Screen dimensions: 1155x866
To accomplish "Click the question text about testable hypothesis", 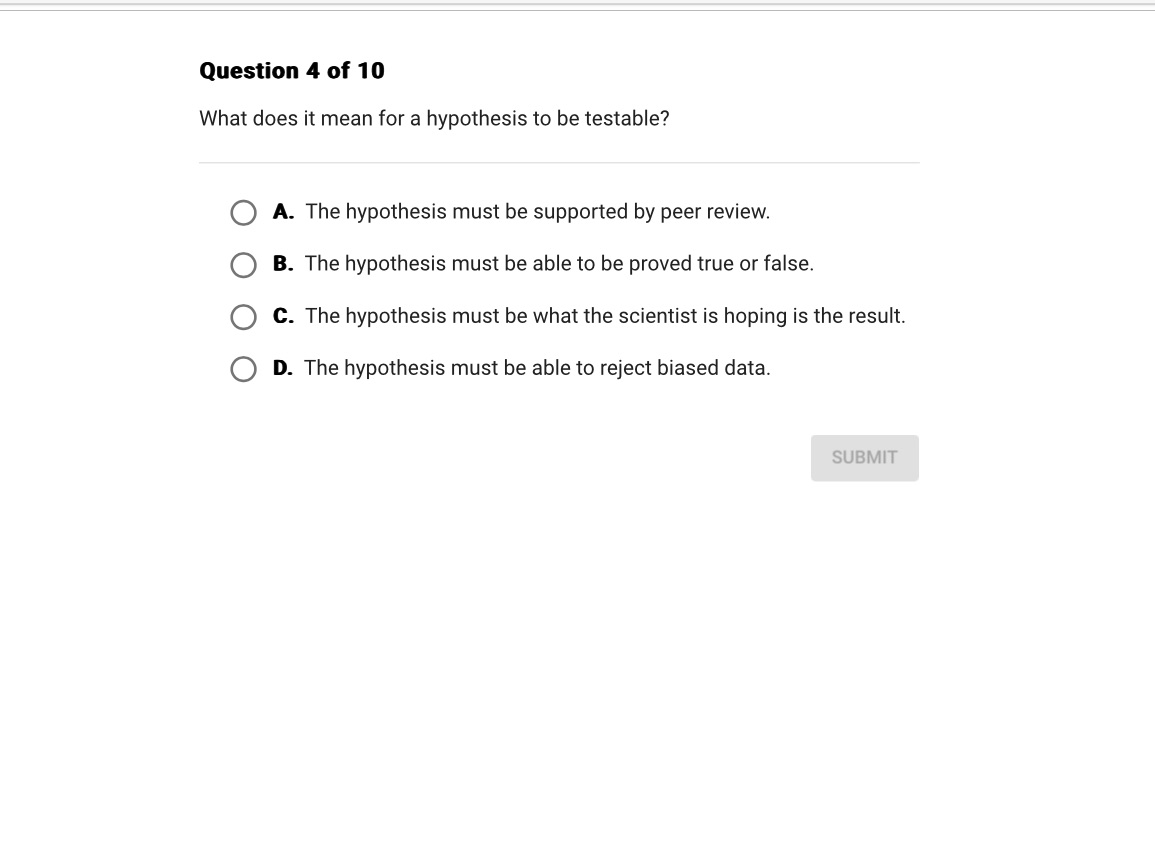I will pos(434,118).
